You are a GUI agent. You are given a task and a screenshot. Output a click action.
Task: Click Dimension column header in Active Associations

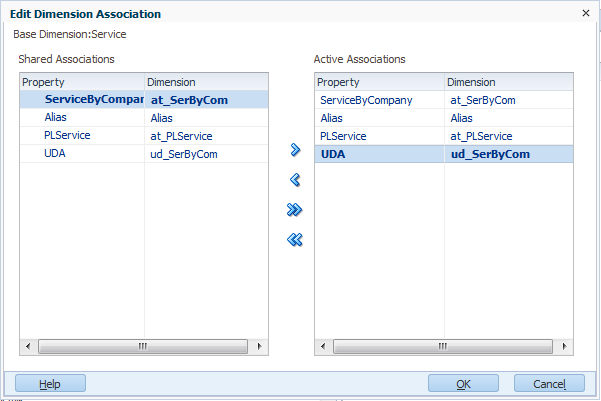[x=509, y=82]
